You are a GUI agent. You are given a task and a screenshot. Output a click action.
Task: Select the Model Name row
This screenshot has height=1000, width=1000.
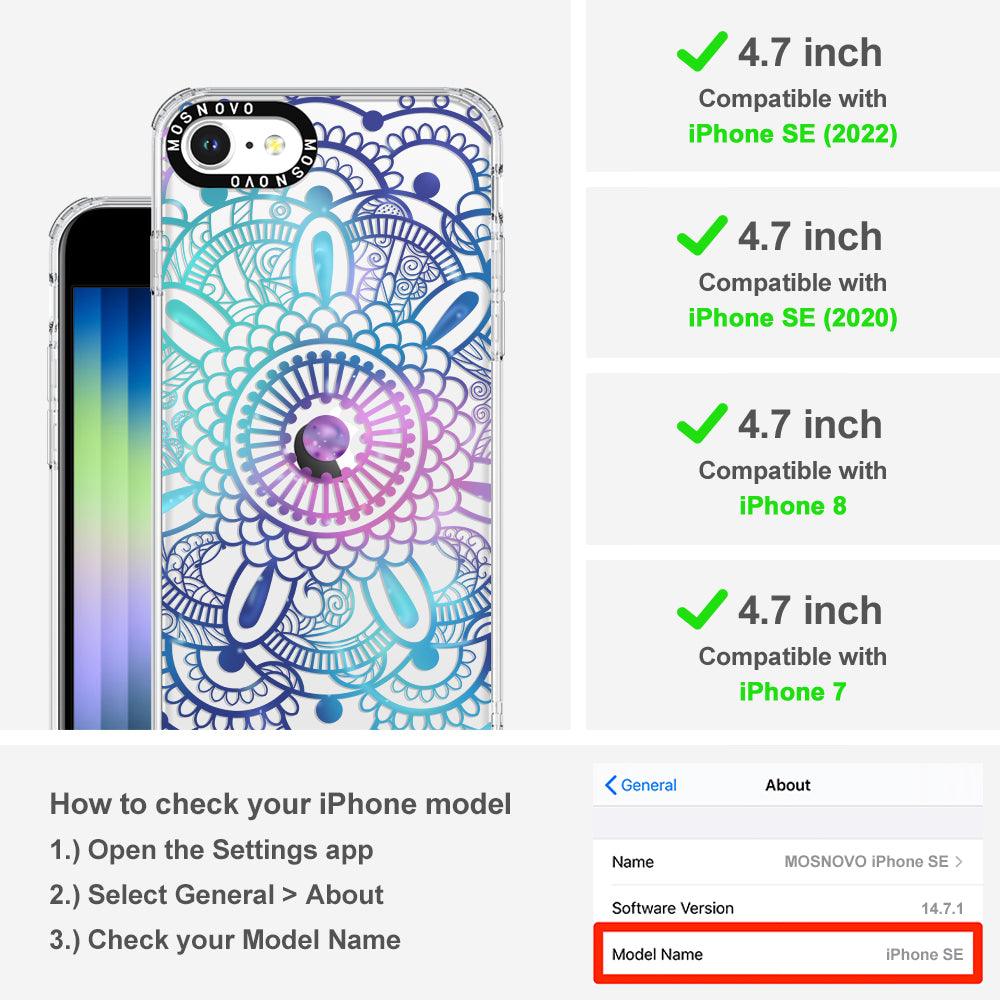click(788, 954)
